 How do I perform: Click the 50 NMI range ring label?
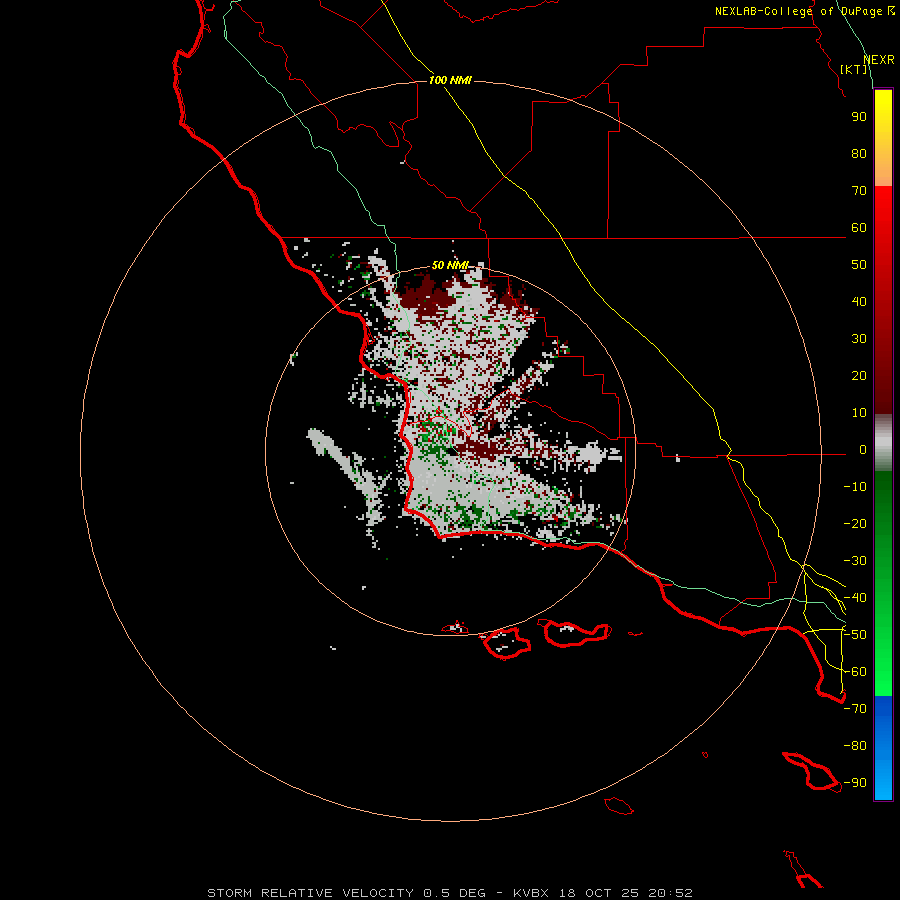(450, 265)
